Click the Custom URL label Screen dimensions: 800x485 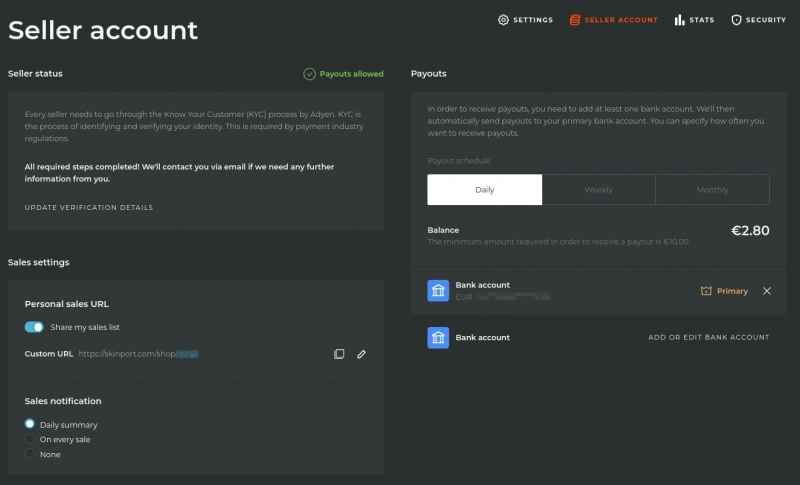tap(48, 354)
